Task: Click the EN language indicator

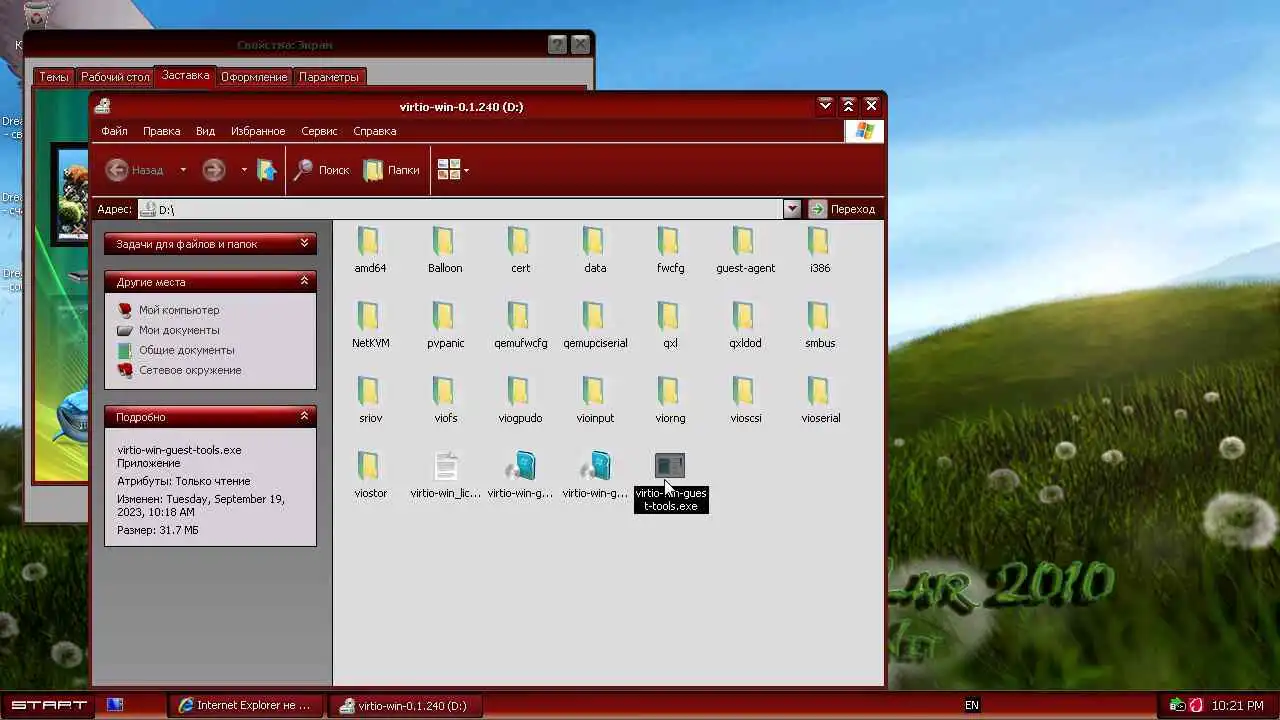Action: click(x=972, y=705)
